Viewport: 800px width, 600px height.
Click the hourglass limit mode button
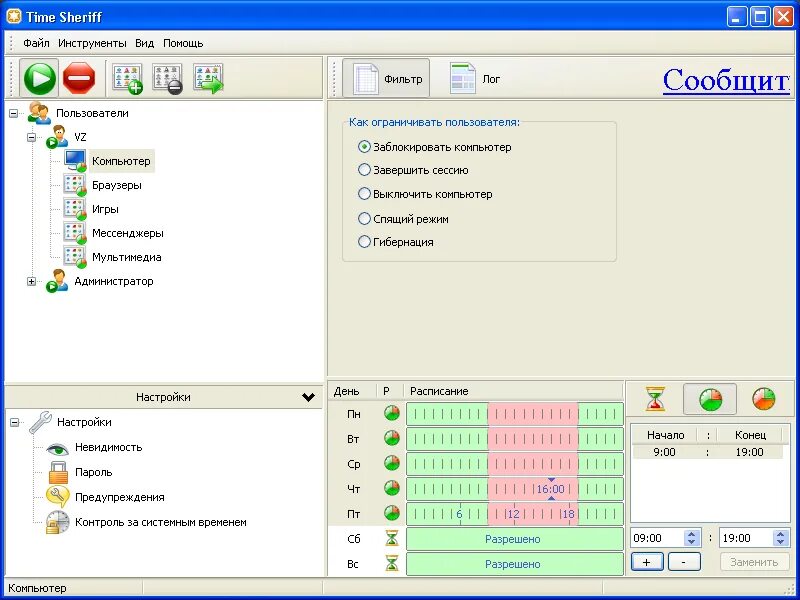click(655, 399)
